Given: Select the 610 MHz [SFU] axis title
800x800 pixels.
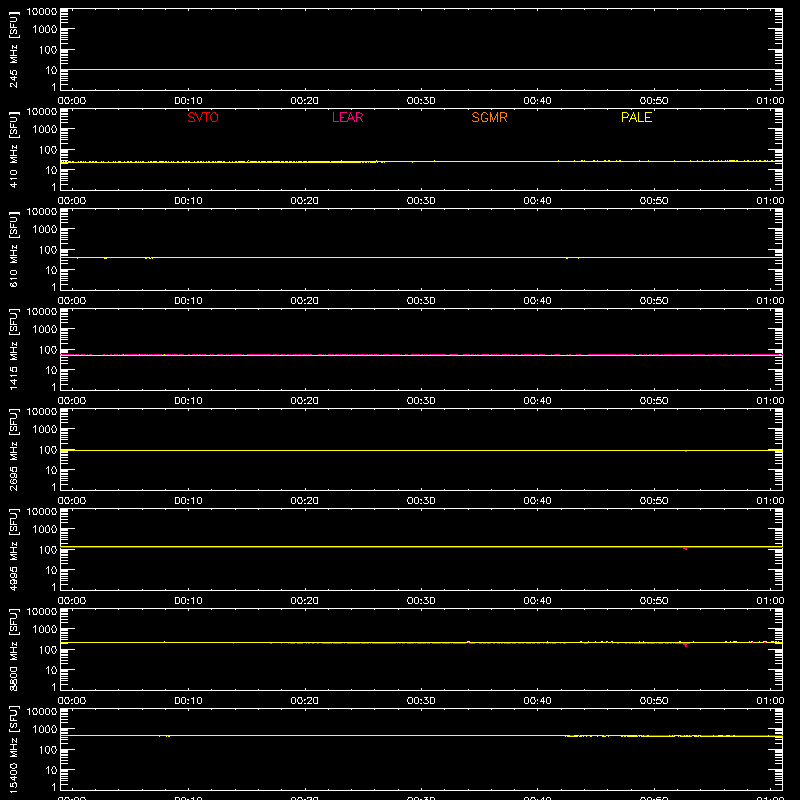Looking at the screenshot, I should point(13,249).
